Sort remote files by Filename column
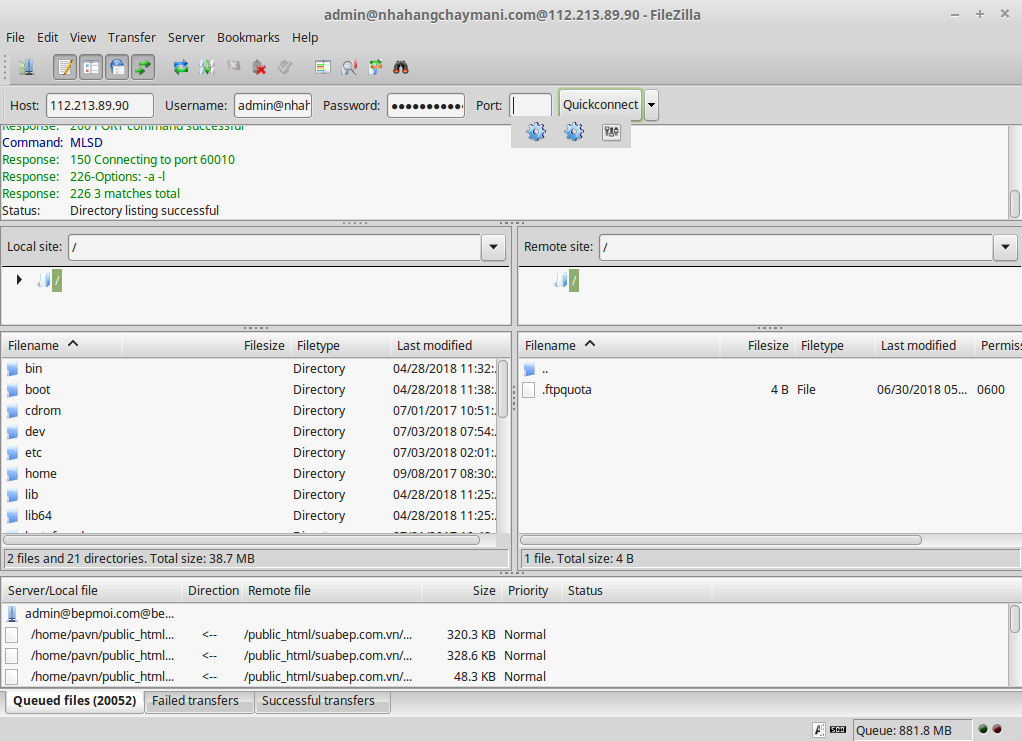 619,345
